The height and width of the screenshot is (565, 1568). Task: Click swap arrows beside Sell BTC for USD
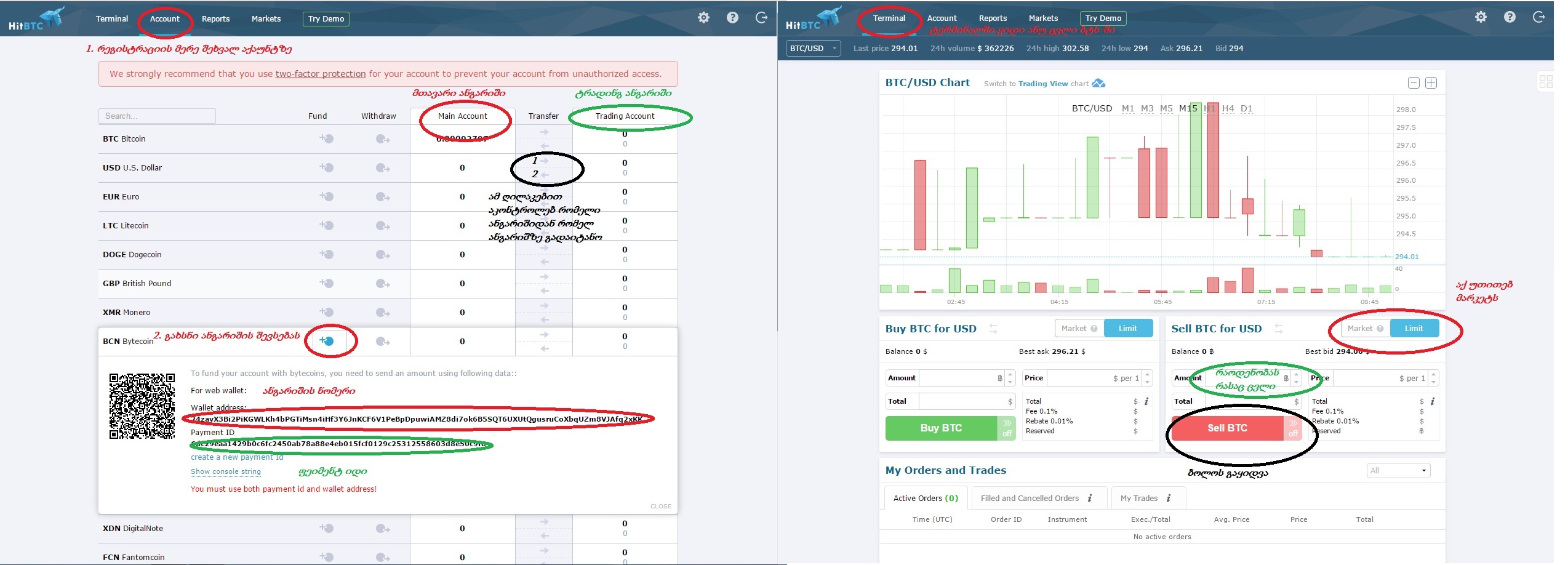pyautogui.click(x=1278, y=329)
